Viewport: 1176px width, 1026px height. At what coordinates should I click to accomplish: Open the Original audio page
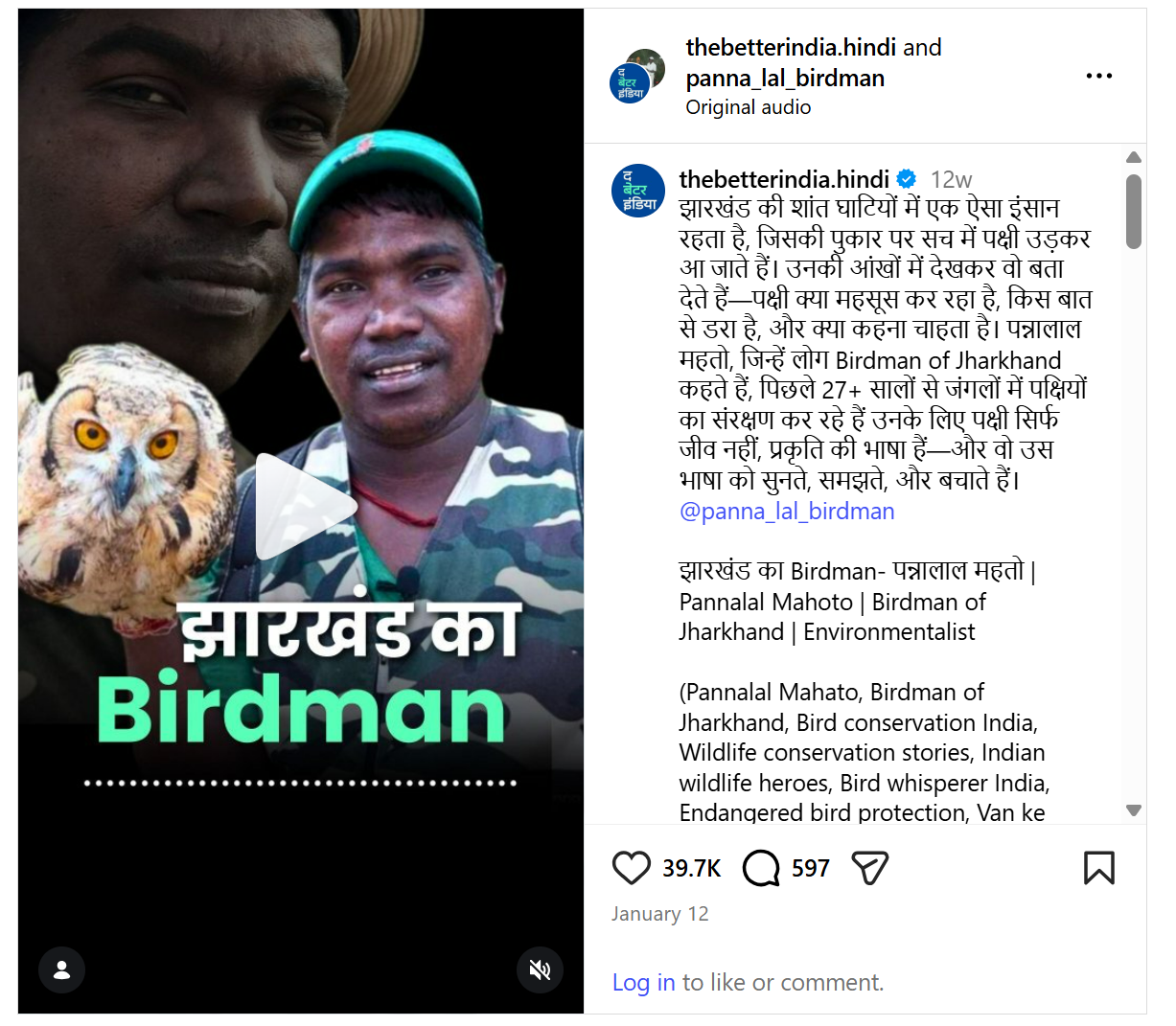point(748,107)
